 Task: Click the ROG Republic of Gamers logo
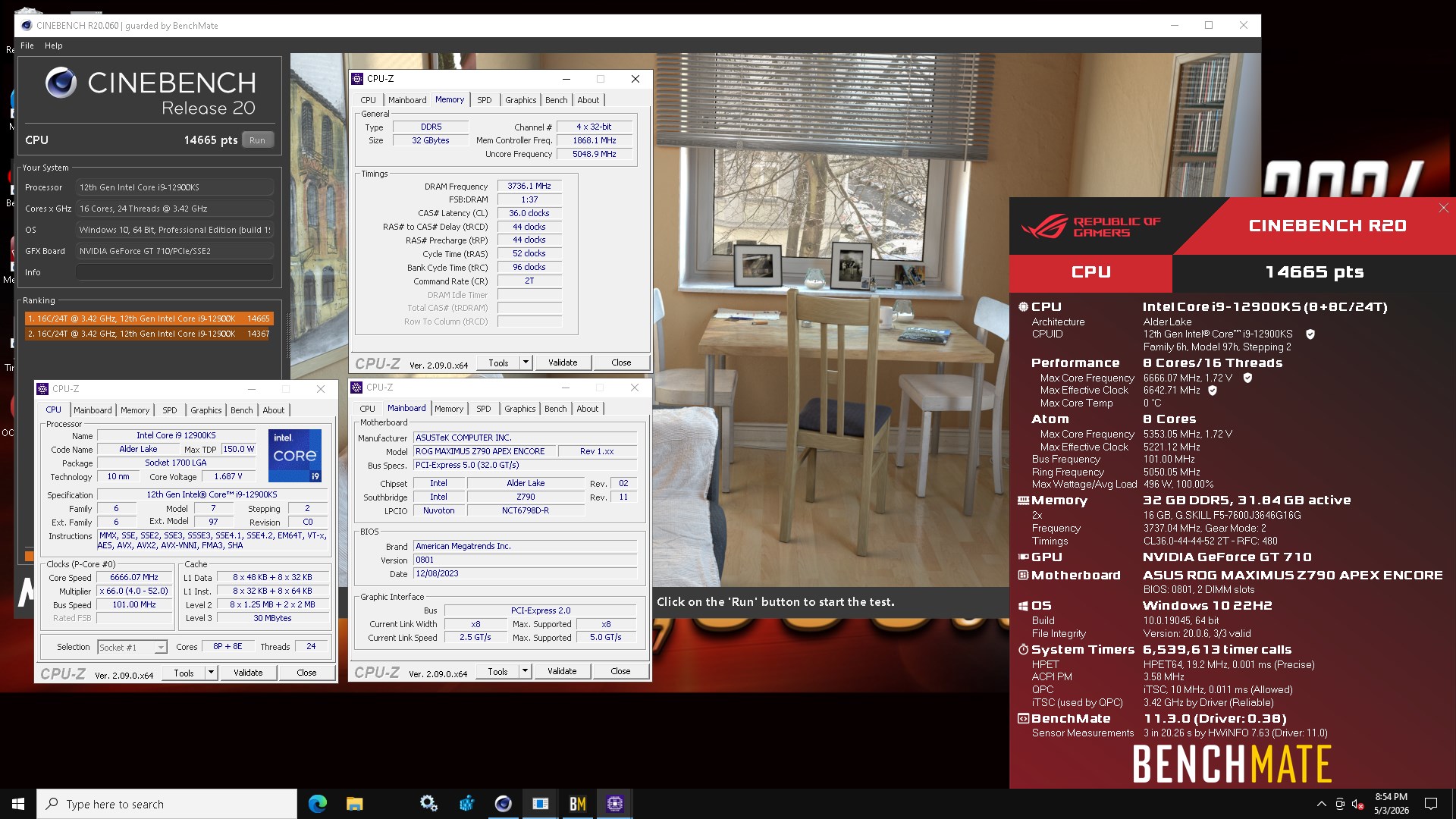point(1091,226)
